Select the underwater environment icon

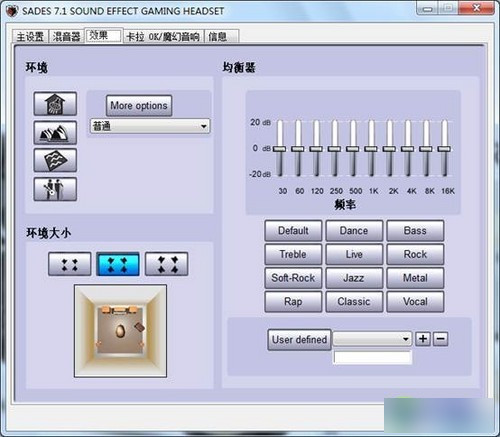pyautogui.click(x=55, y=161)
